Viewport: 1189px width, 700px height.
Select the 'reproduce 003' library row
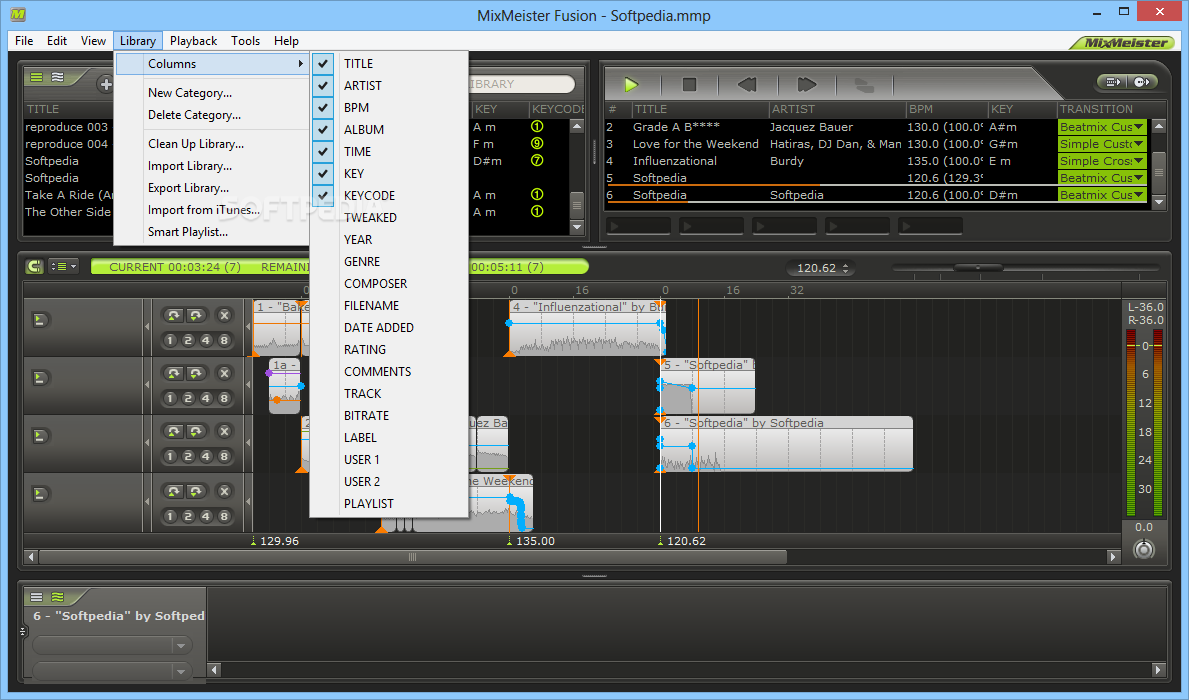[68, 127]
